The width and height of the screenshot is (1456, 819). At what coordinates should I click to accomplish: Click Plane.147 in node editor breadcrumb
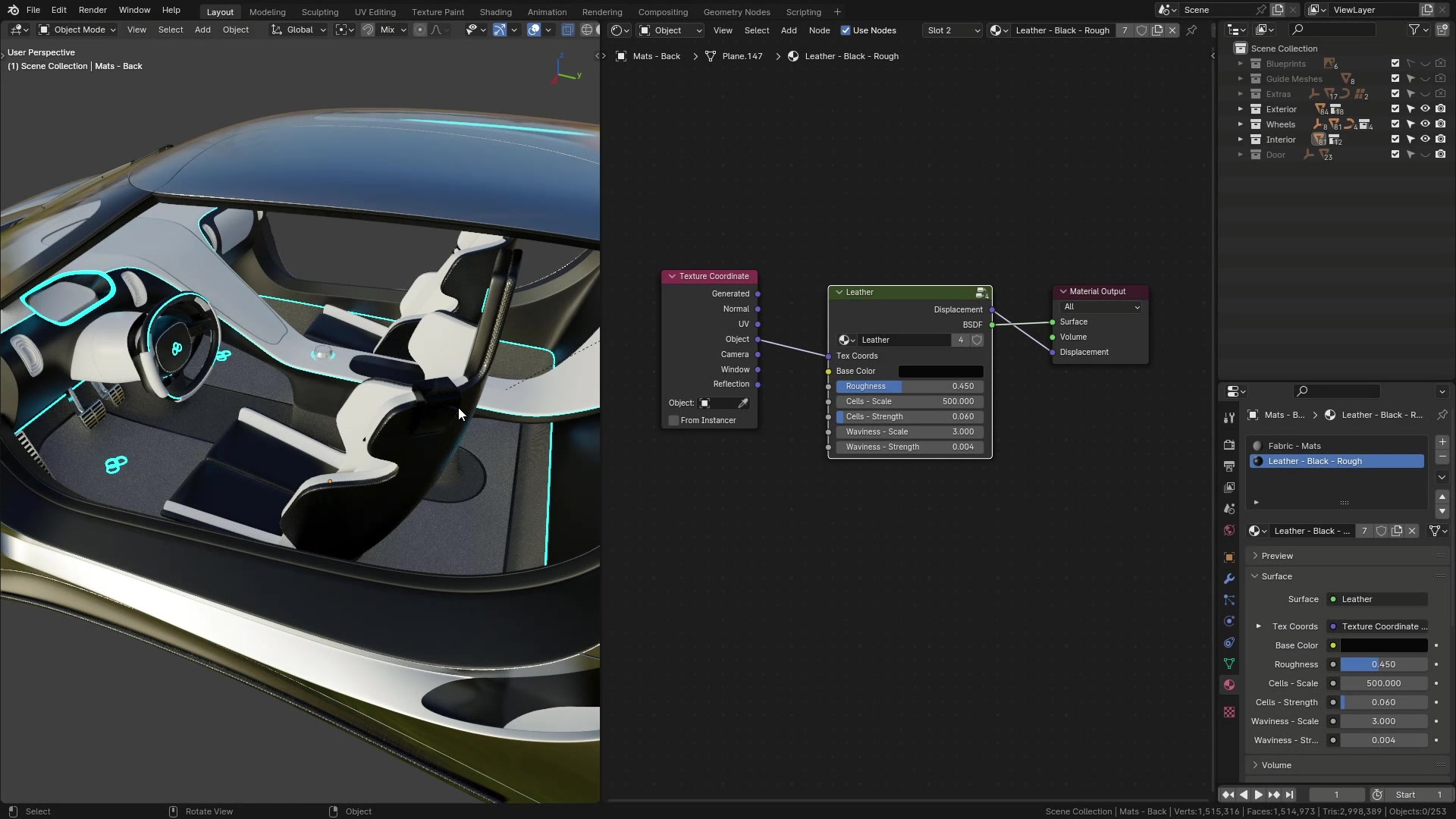point(742,56)
